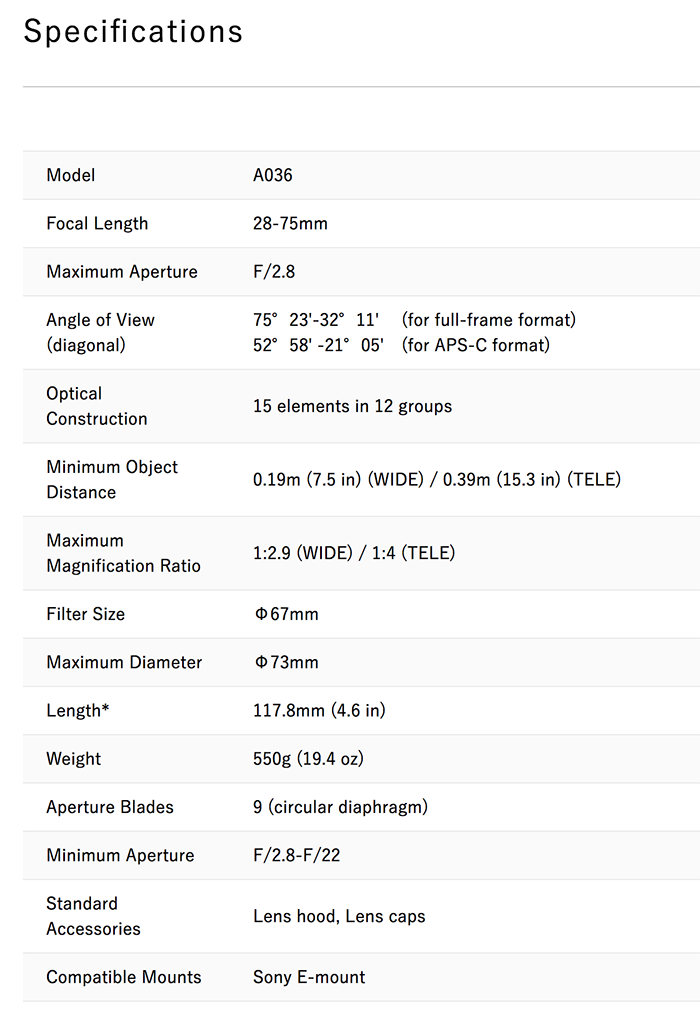
Task: Click the Specifications heading
Action: [133, 32]
